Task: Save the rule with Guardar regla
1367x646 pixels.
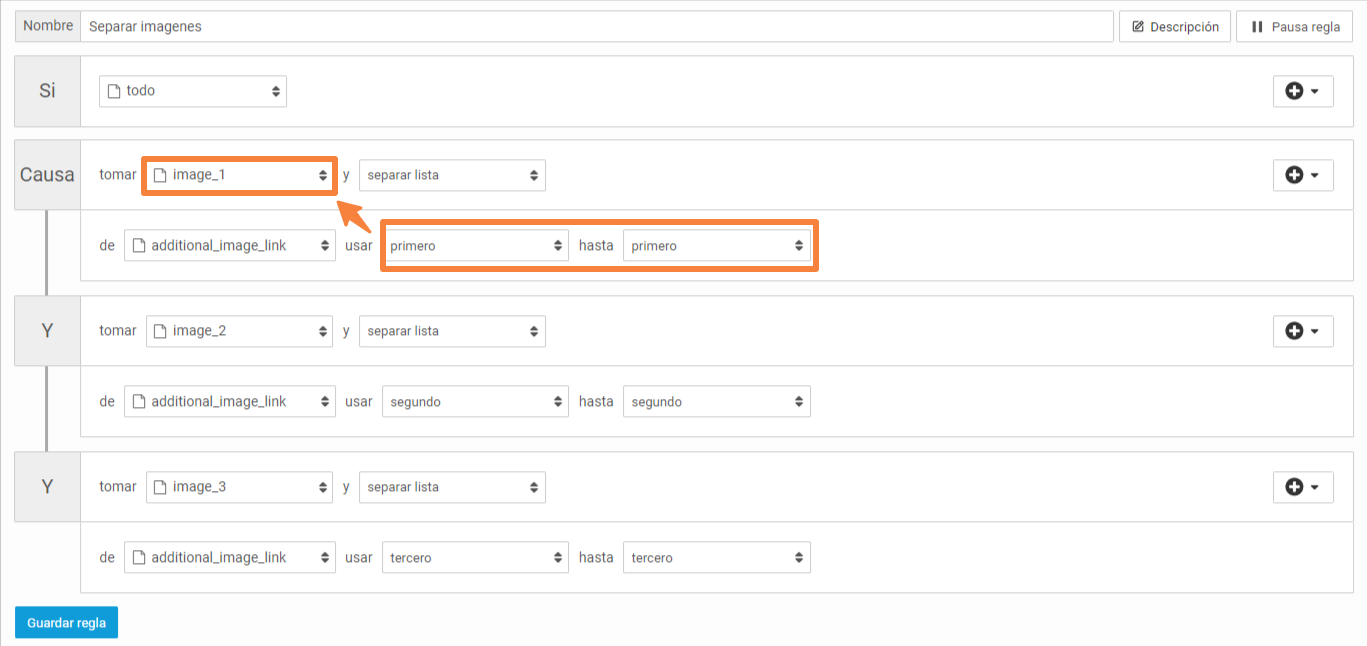Action: coord(66,622)
